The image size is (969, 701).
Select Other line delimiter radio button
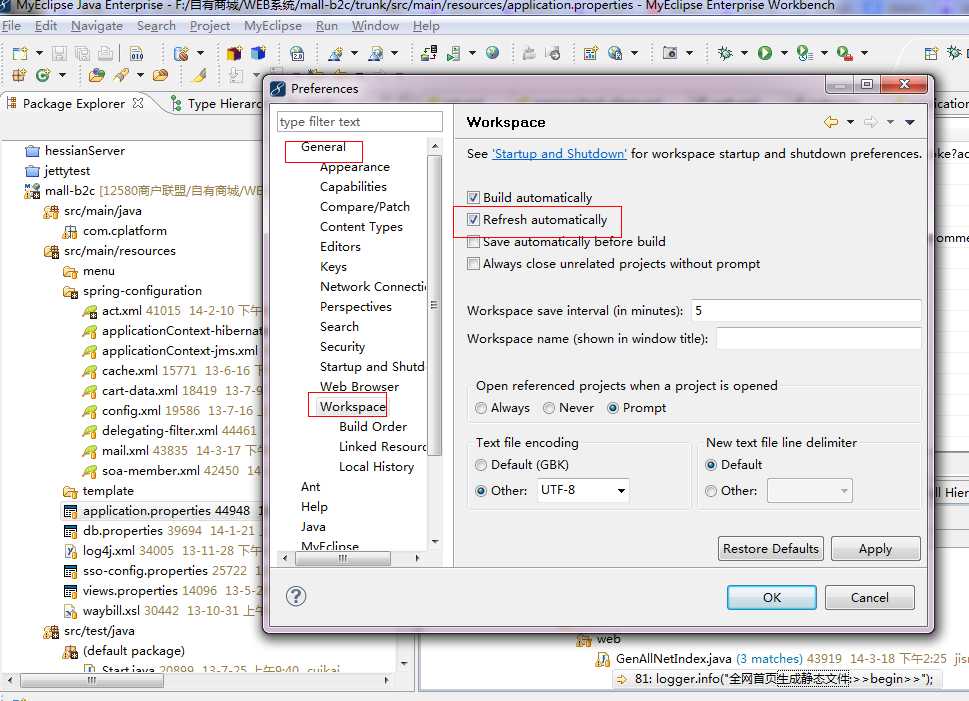pos(711,491)
